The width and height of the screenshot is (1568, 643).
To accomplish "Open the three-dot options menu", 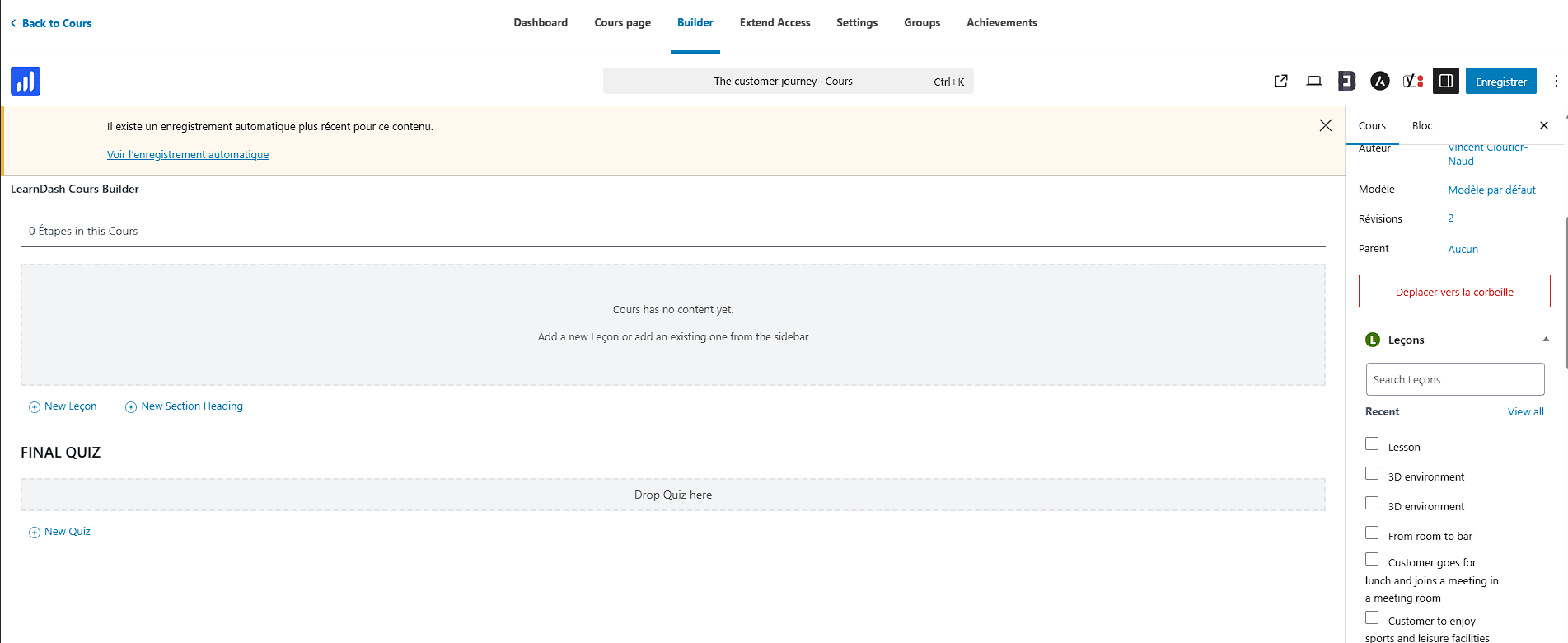I will point(1556,81).
